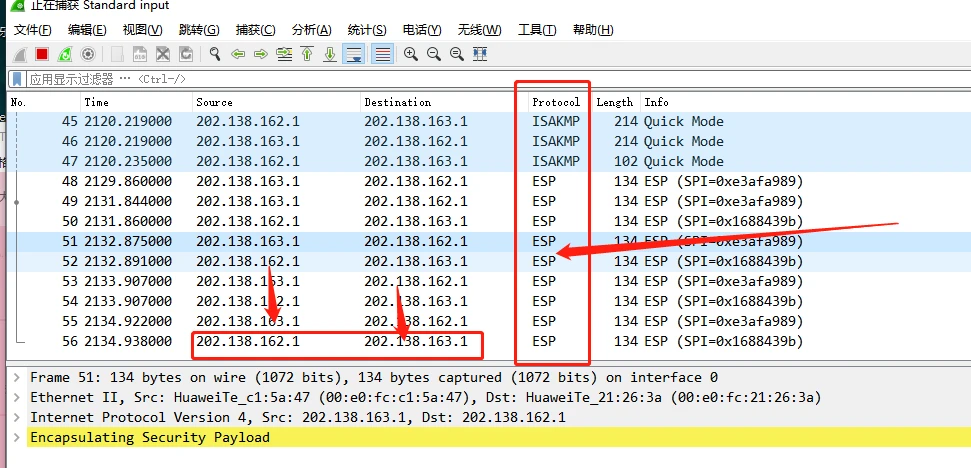Jump to the first packet icon
The width and height of the screenshot is (971, 468).
(307, 54)
